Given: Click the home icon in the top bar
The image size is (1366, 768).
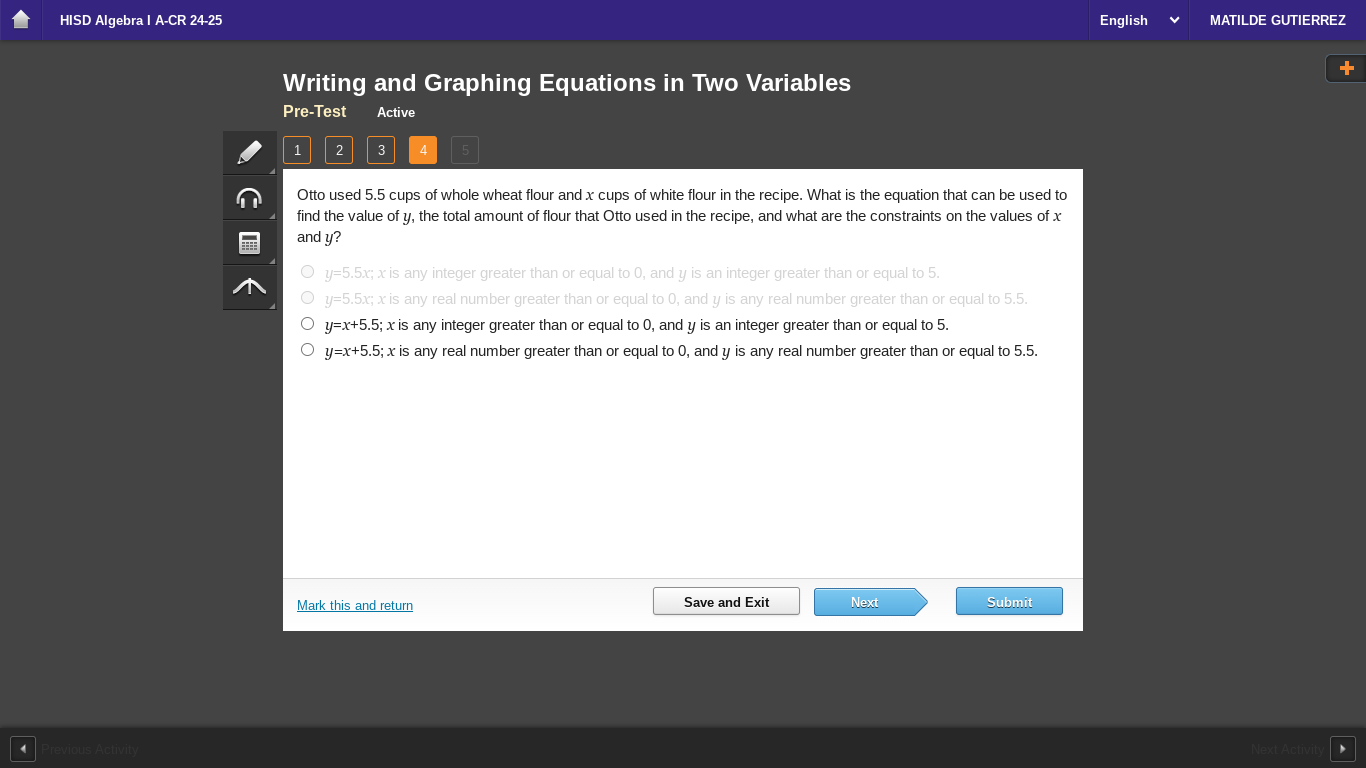Looking at the screenshot, I should [20, 20].
